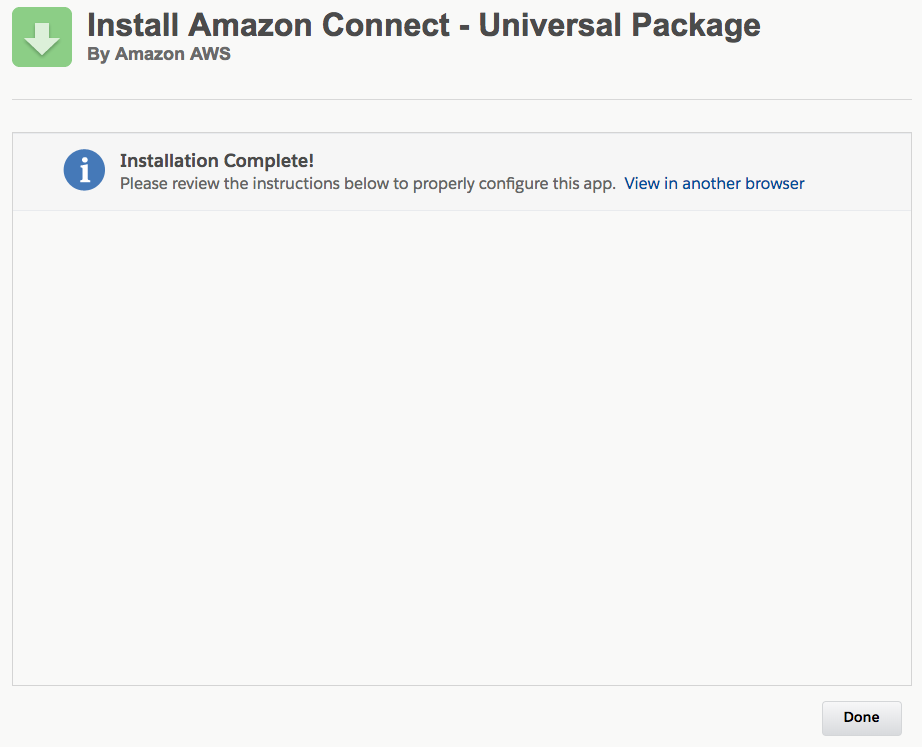Open the View in another browser link

pos(714,184)
